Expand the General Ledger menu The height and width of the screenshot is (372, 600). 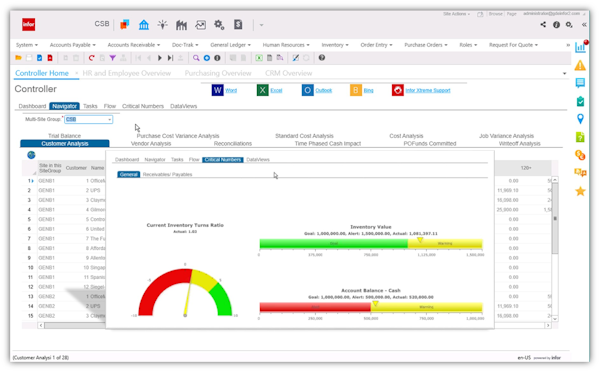[x=230, y=45]
